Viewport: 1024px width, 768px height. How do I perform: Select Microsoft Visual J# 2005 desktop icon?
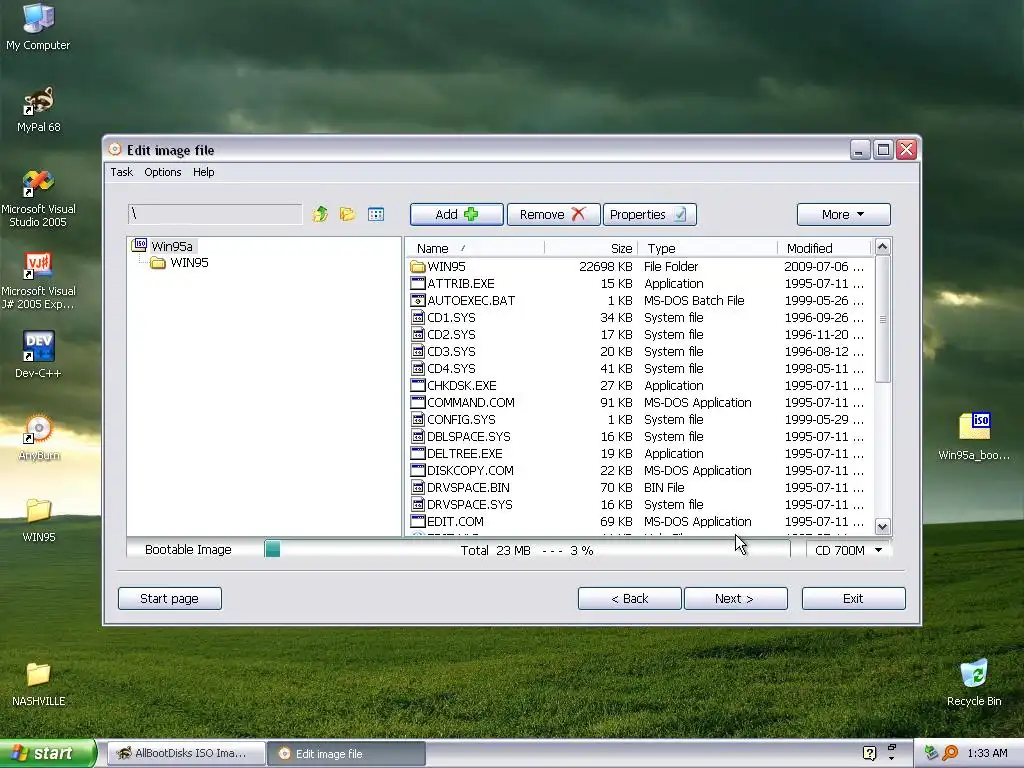(x=38, y=281)
